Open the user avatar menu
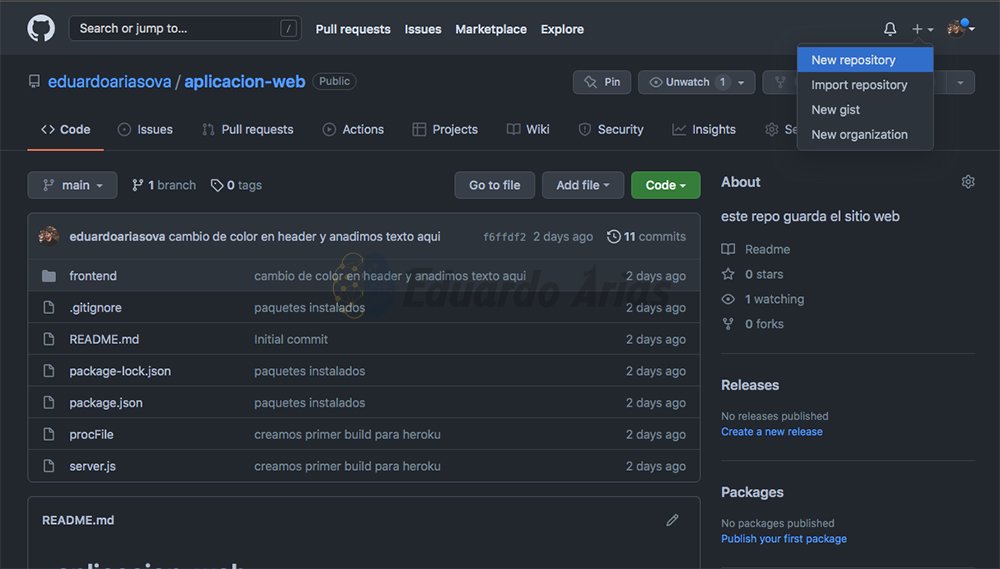 point(960,28)
